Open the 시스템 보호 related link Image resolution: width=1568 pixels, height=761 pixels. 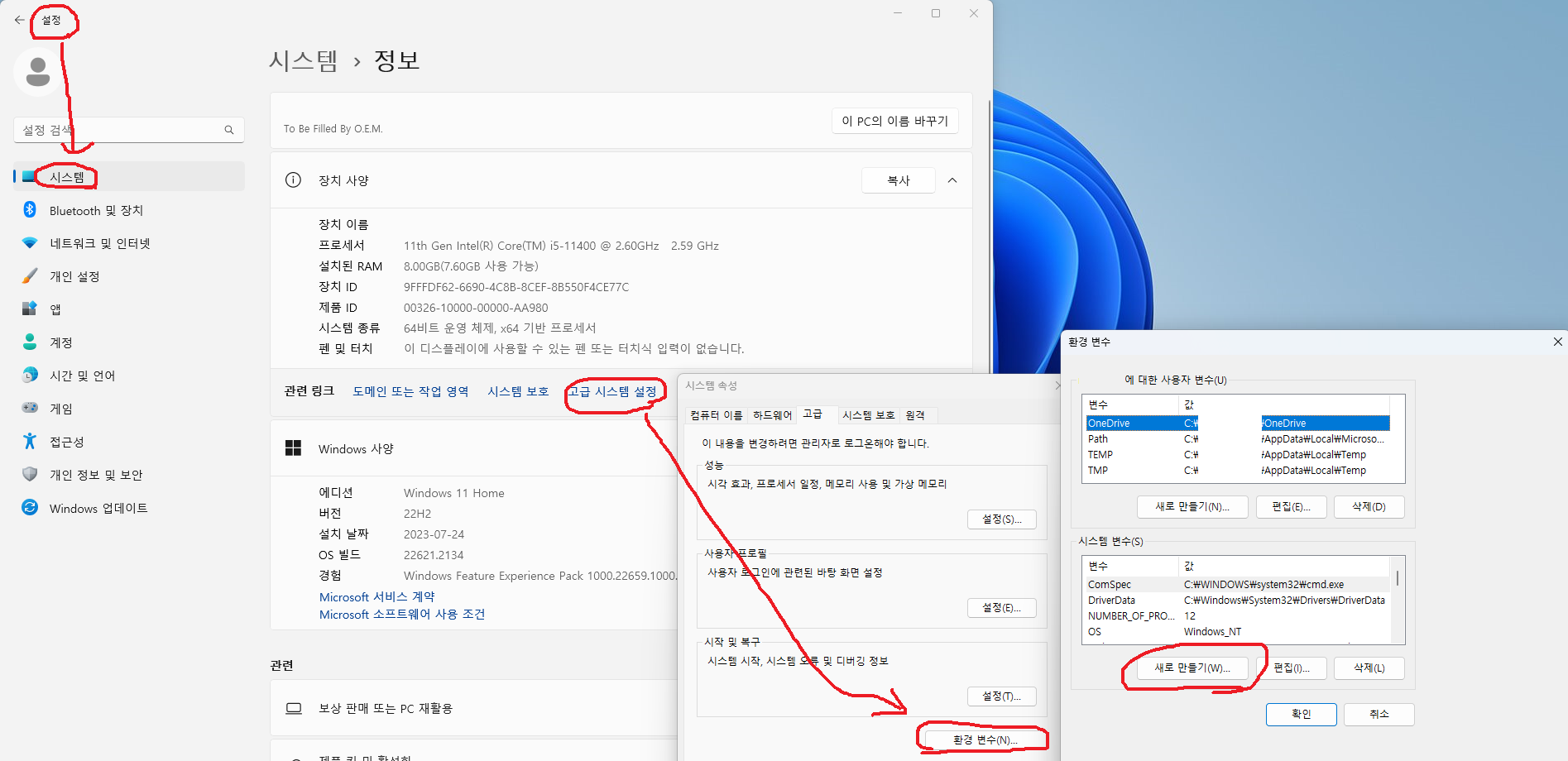[518, 391]
